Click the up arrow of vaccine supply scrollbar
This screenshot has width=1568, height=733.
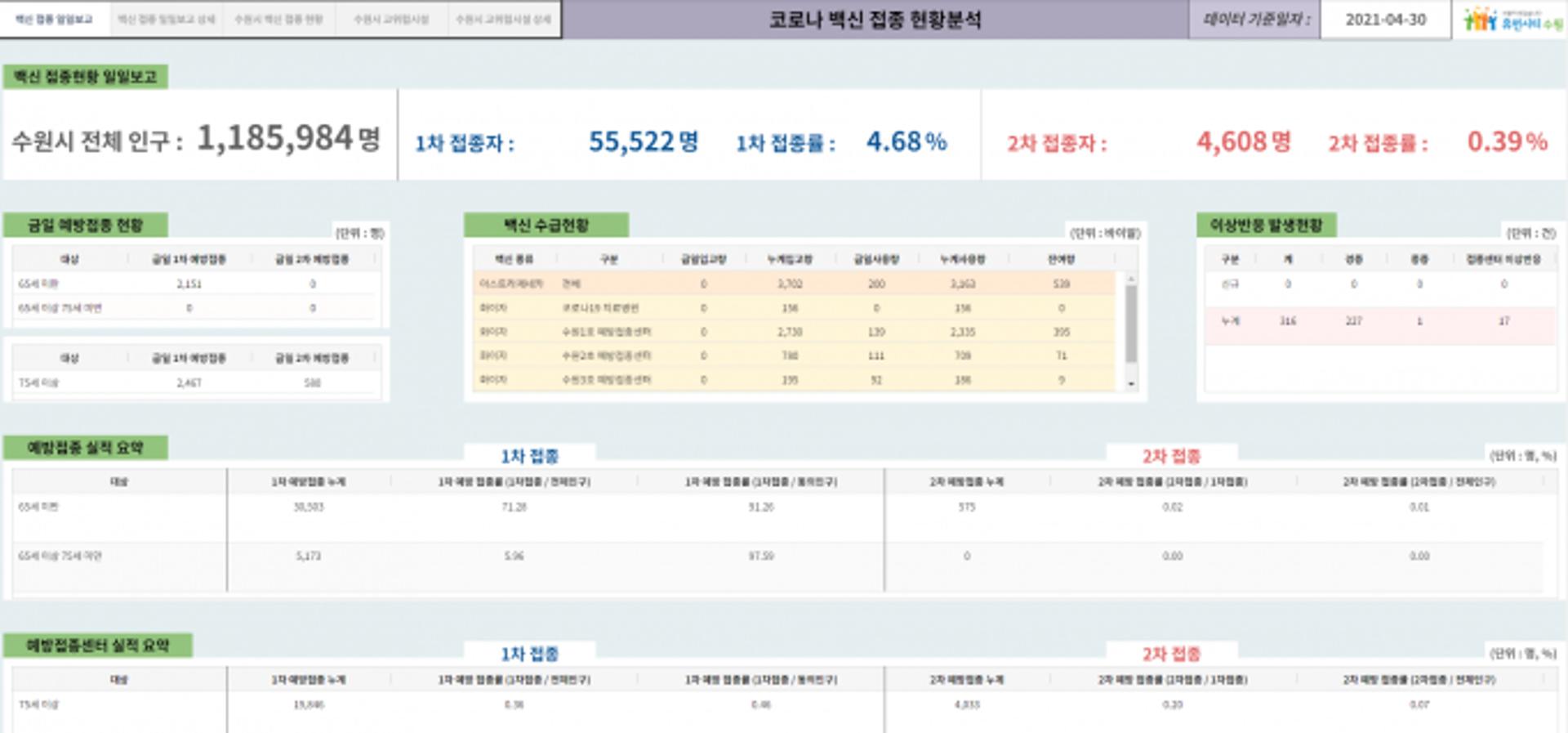tap(1131, 279)
